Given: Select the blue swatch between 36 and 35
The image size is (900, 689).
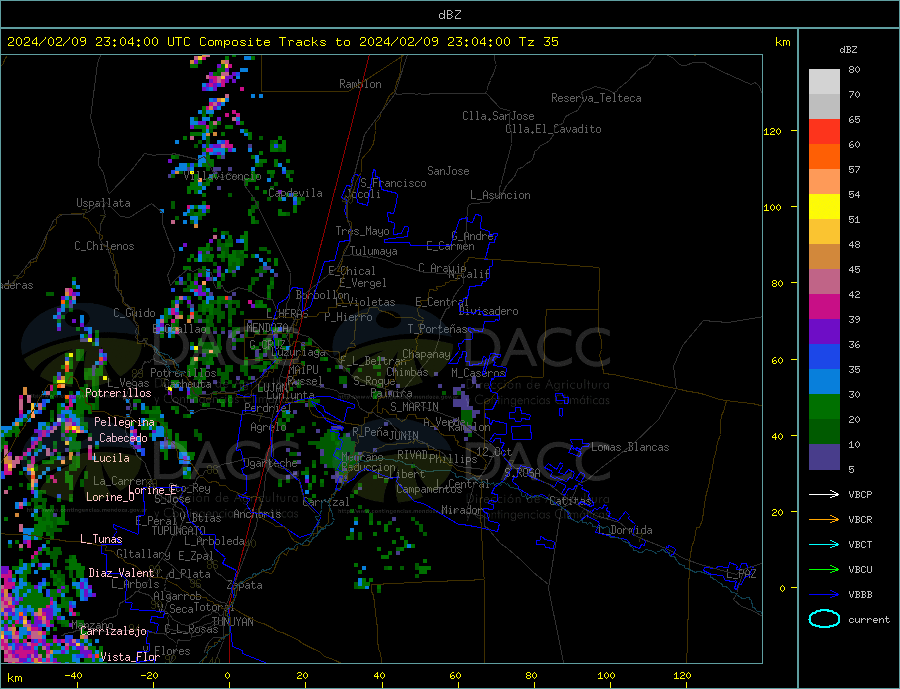Looking at the screenshot, I should click(824, 357).
